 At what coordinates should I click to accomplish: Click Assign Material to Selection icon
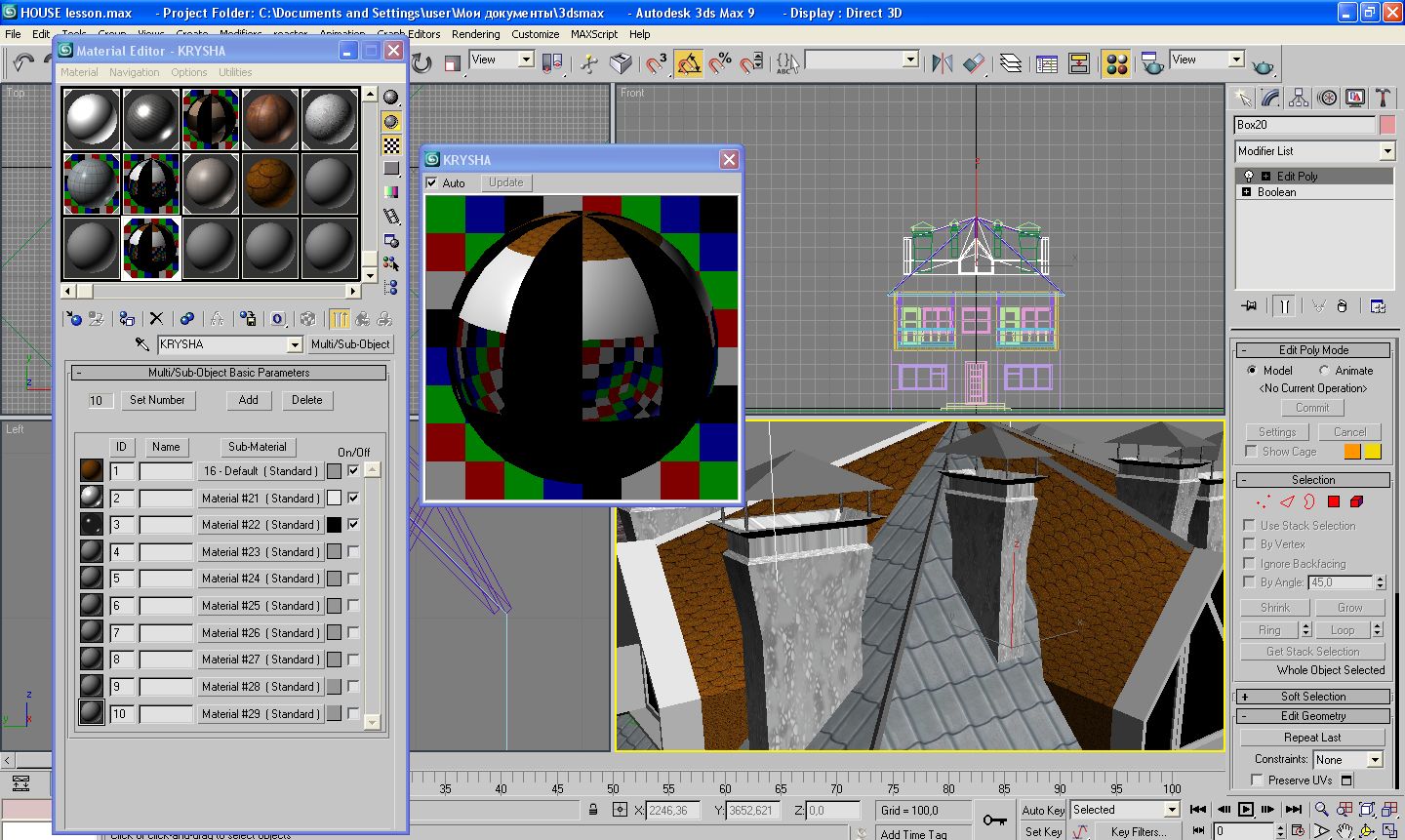[x=127, y=318]
